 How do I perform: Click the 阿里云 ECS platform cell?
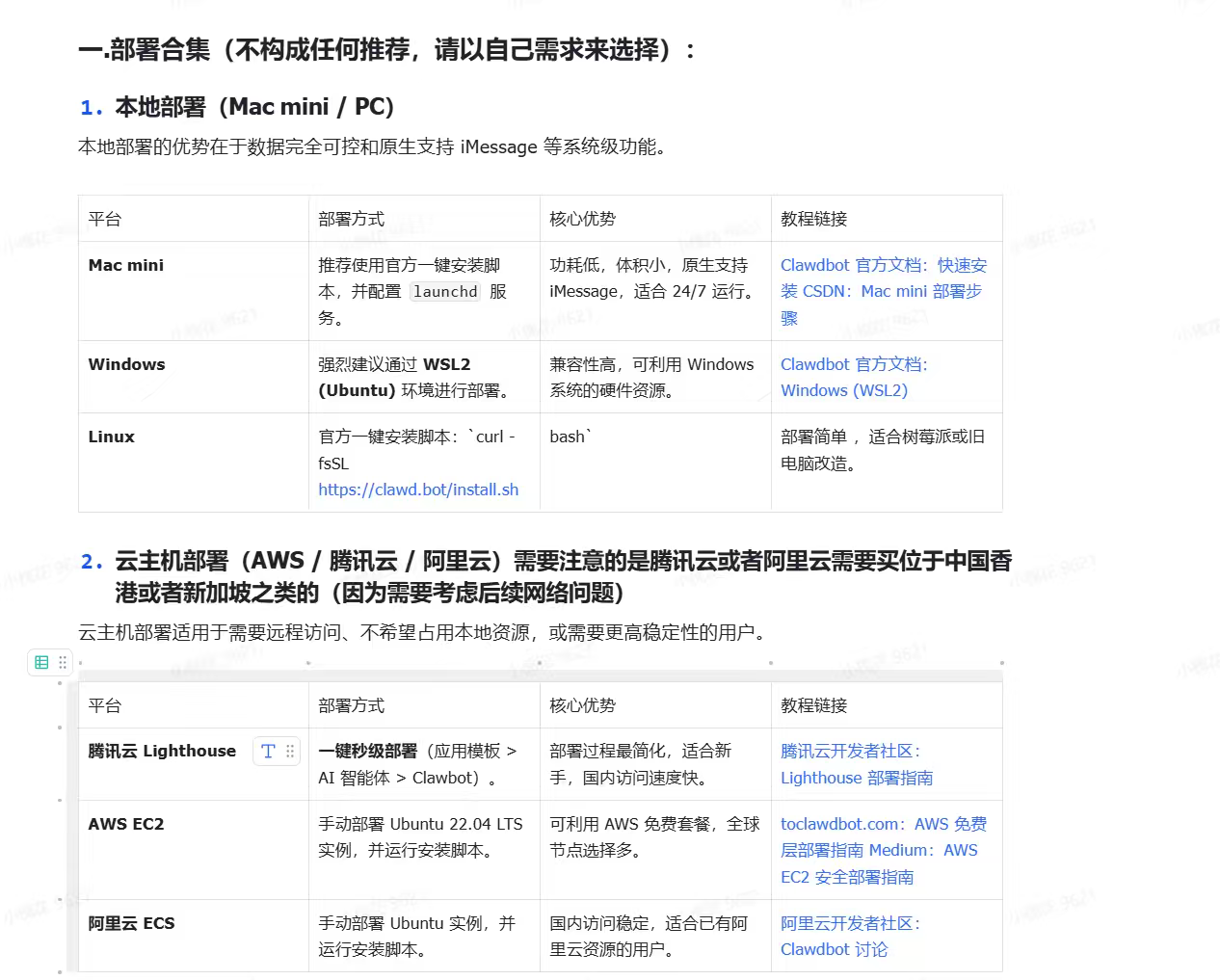coord(131,923)
